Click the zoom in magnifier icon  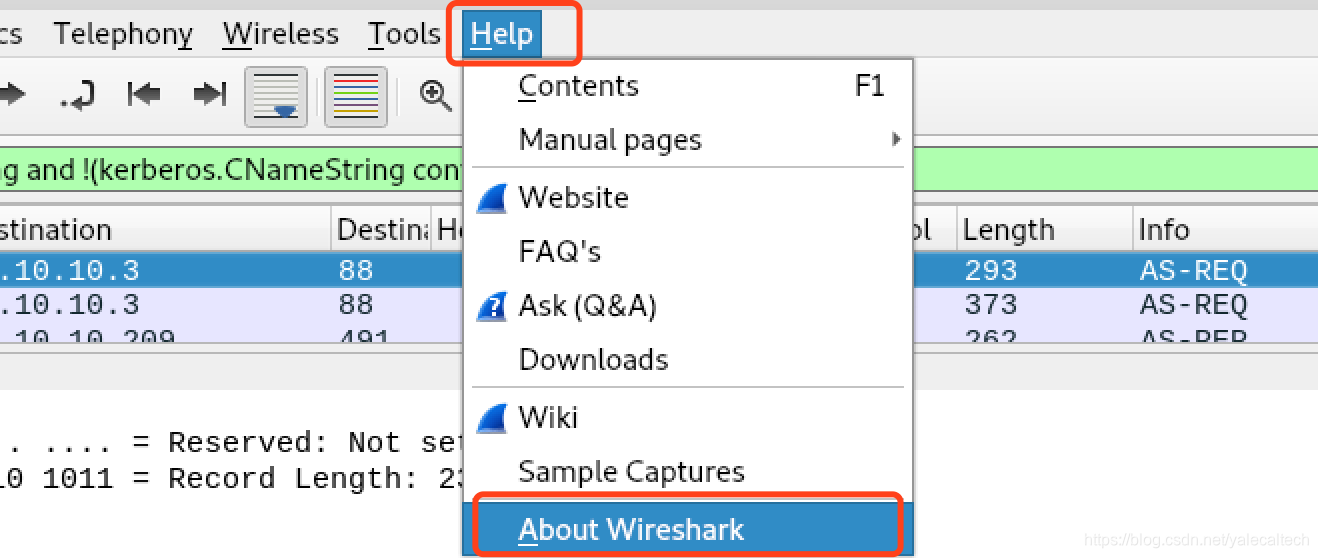[x=435, y=95]
